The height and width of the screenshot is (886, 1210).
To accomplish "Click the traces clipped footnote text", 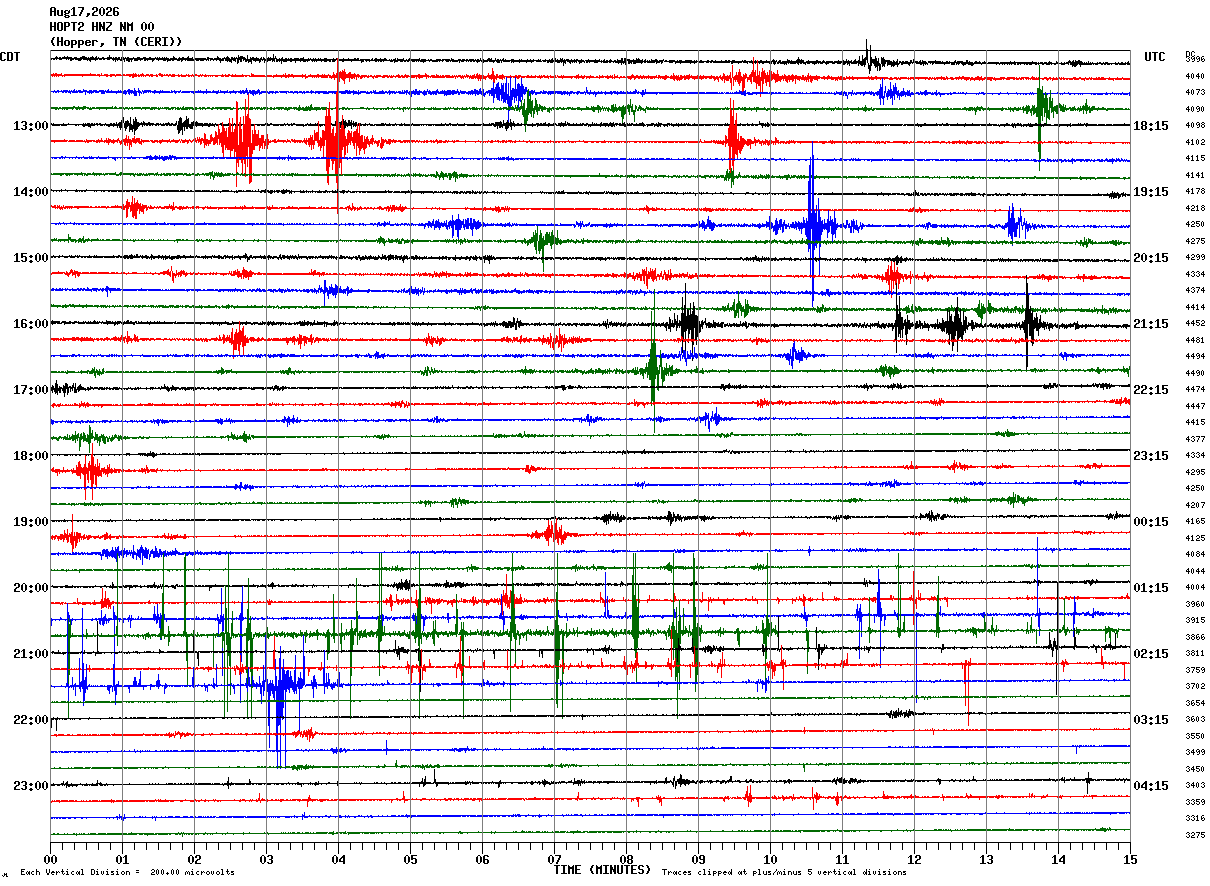I will tap(784, 872).
